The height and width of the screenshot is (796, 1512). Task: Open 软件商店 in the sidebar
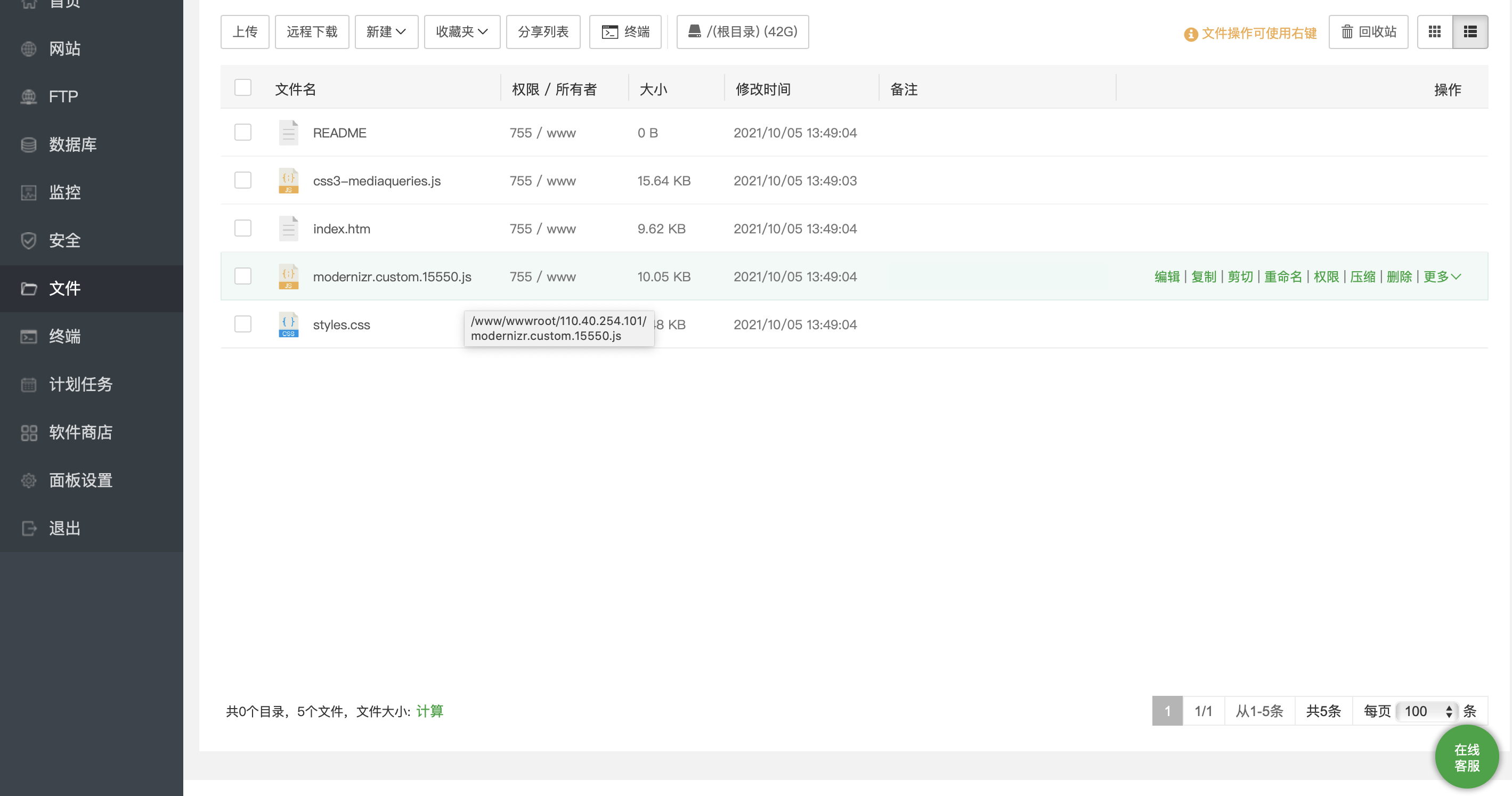click(x=80, y=433)
